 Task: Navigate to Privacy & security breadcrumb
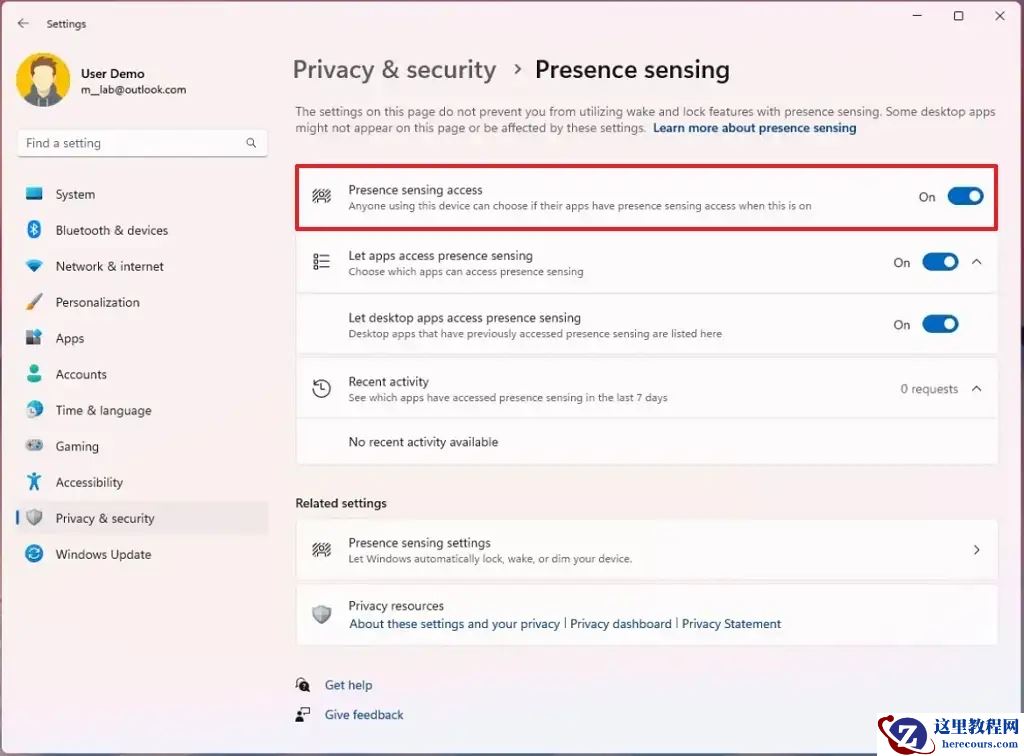[x=394, y=70]
